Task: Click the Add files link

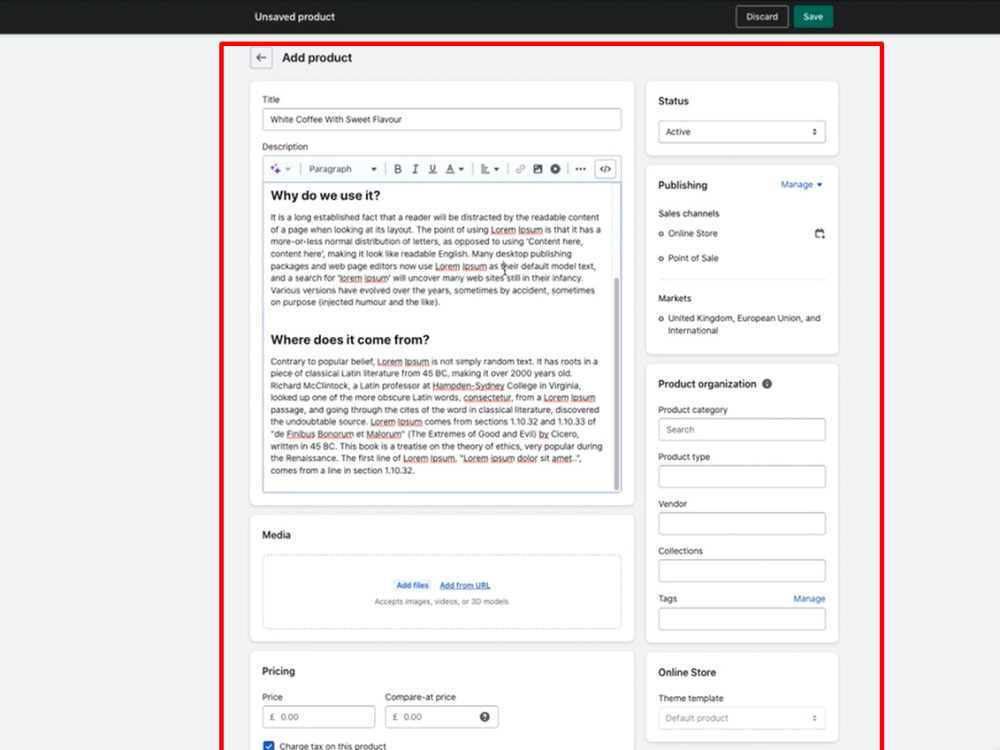Action: coord(413,585)
